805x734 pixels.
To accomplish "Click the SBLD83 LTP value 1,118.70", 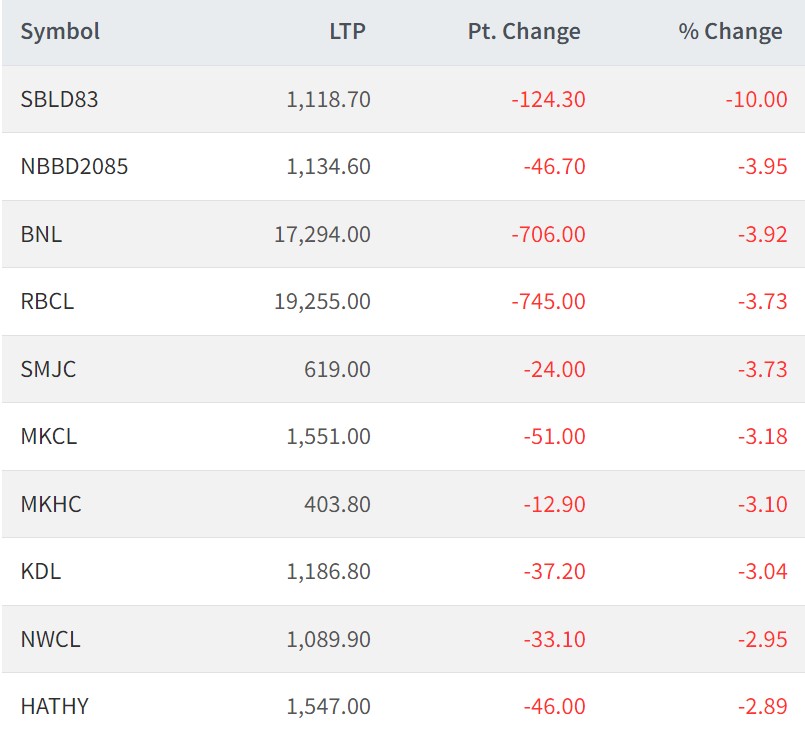I will click(x=328, y=99).
